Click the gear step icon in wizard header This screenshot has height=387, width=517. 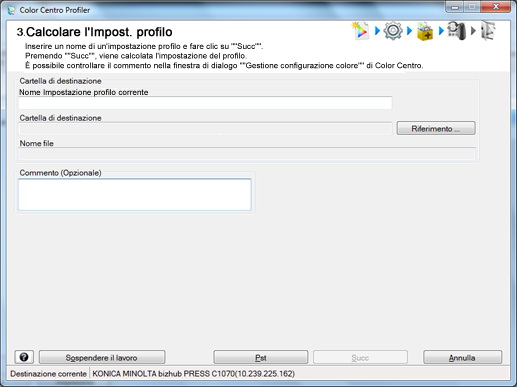pos(393,31)
